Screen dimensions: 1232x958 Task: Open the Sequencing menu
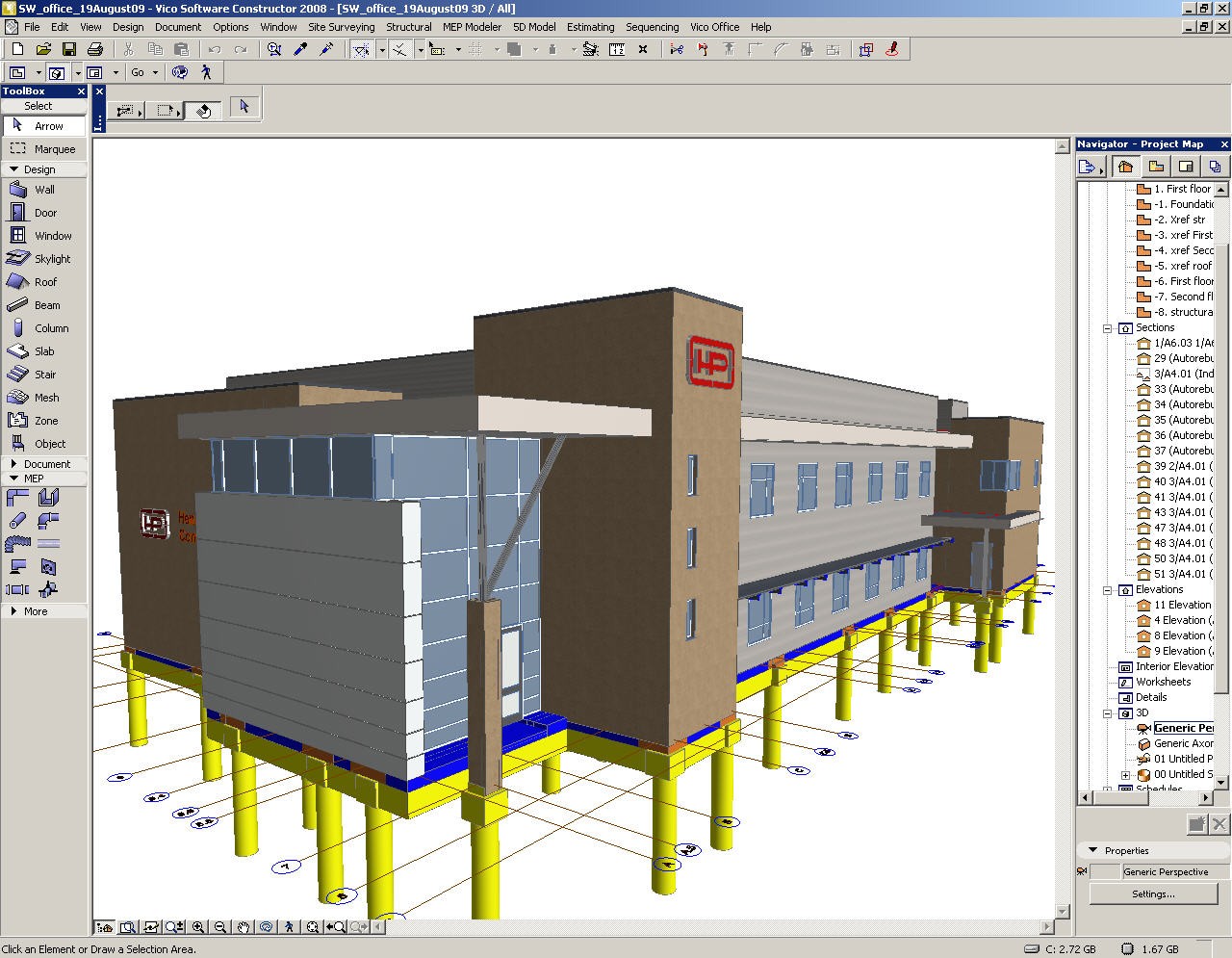coord(652,27)
